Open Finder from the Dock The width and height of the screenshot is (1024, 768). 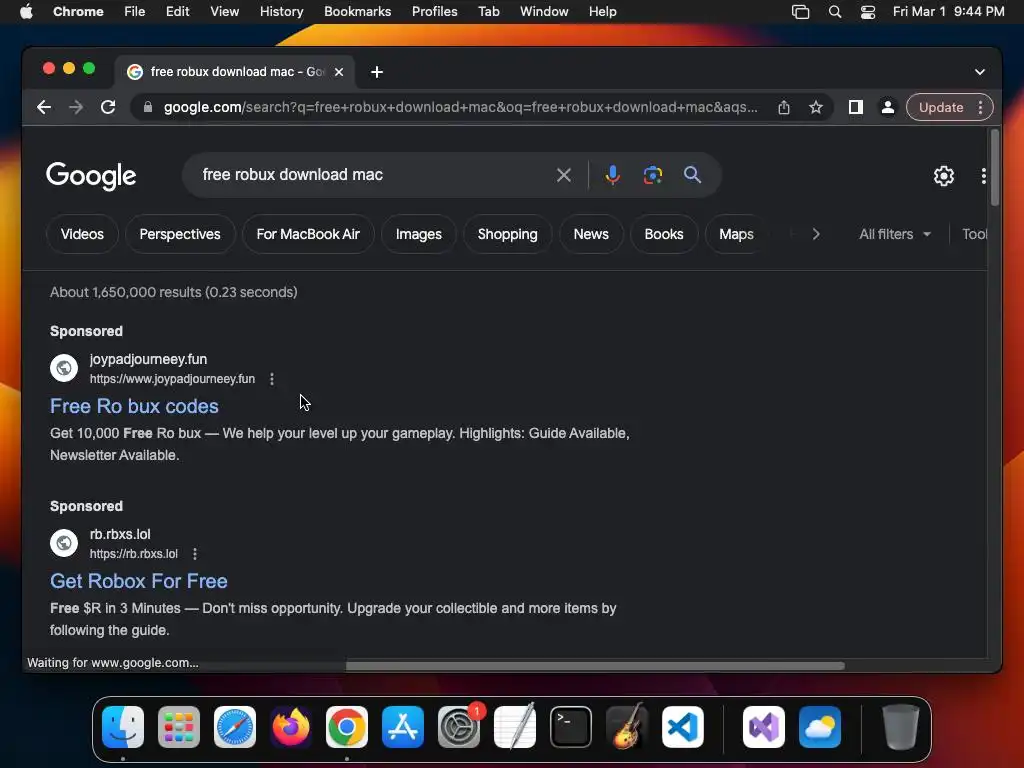123,727
